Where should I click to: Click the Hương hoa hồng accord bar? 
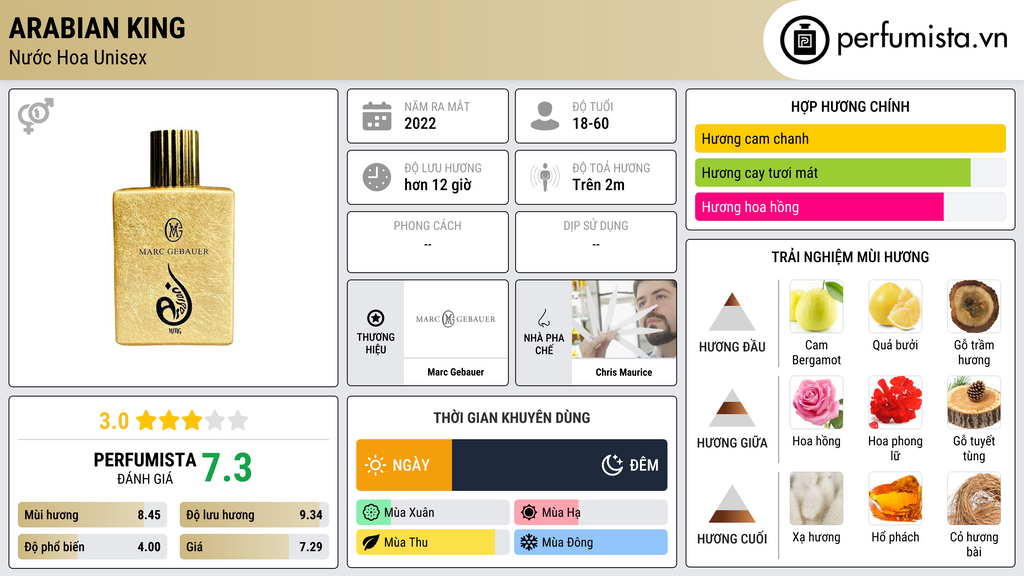(x=850, y=206)
